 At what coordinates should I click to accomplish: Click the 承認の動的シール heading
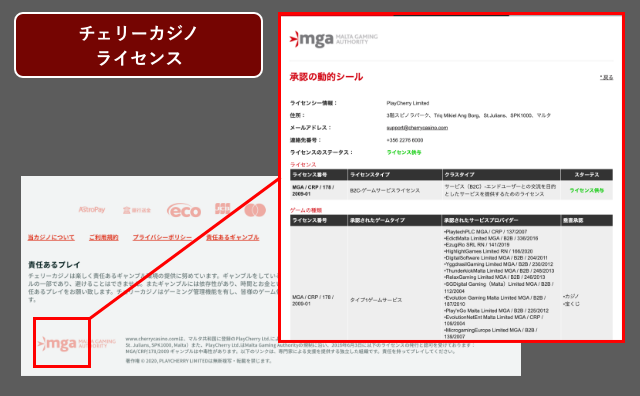[x=326, y=77]
